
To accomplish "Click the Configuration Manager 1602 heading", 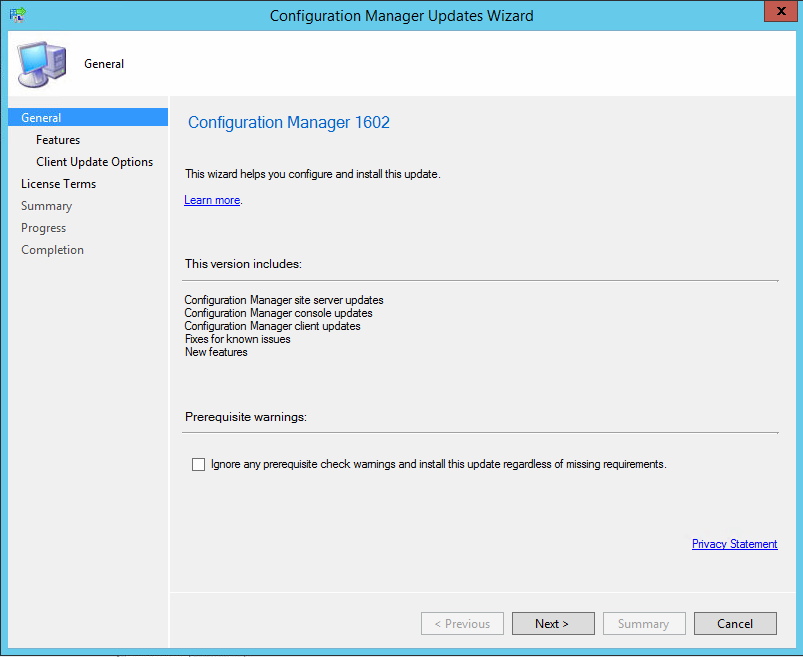I will 289,123.
